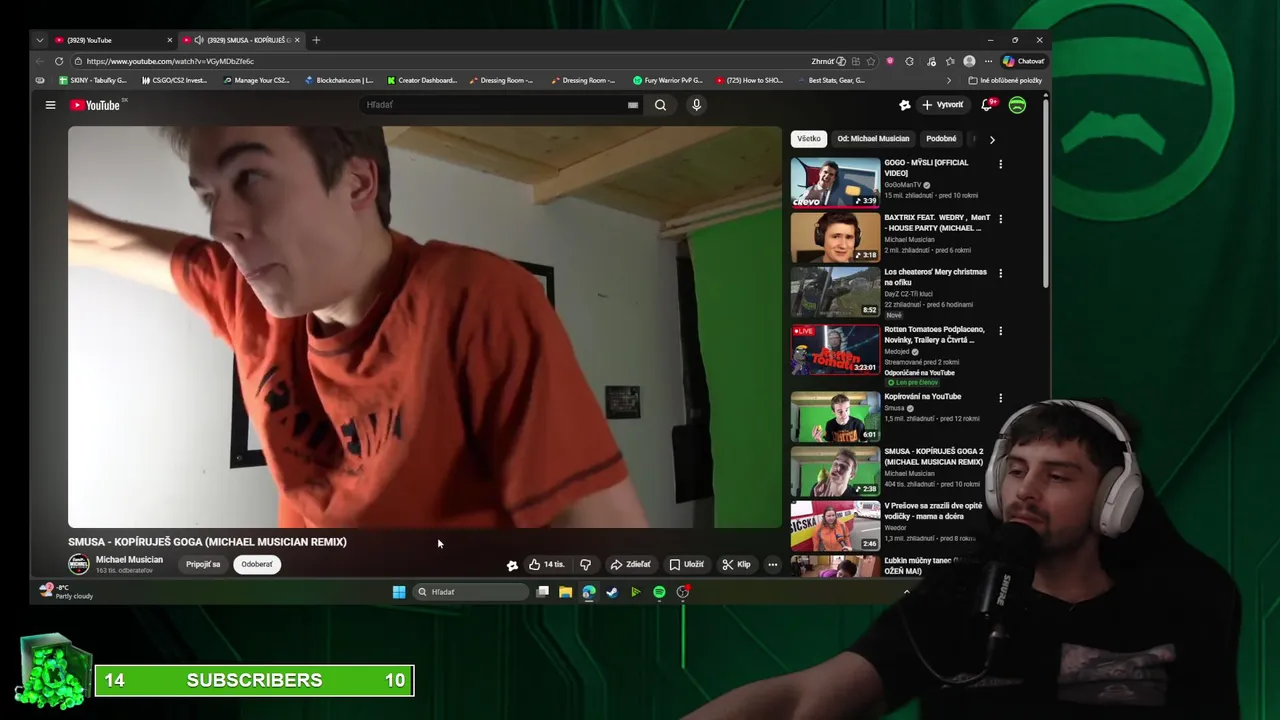This screenshot has height=720, width=1280.
Task: Open a new browser tab
Action: point(316,40)
